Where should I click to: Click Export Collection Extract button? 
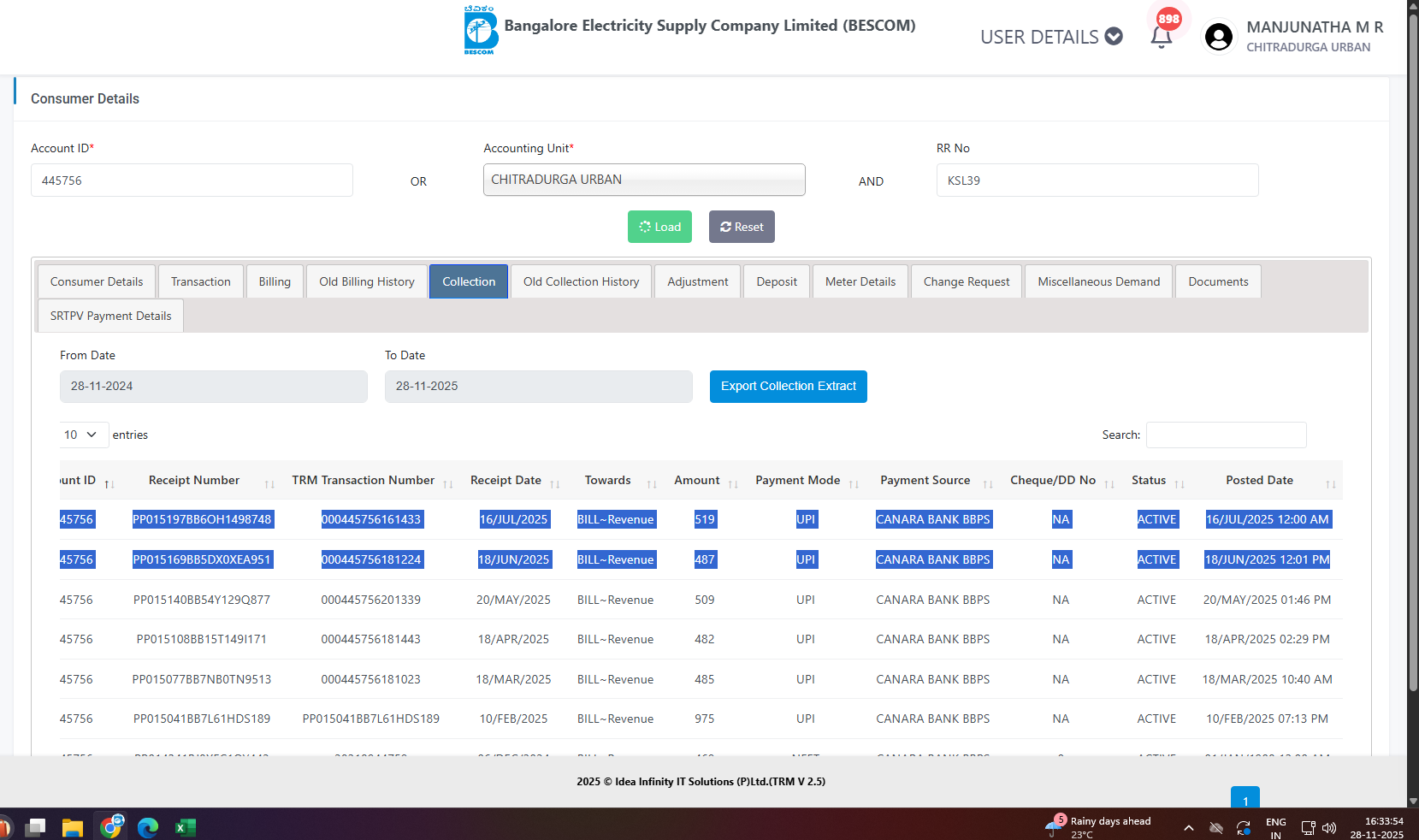click(x=789, y=386)
